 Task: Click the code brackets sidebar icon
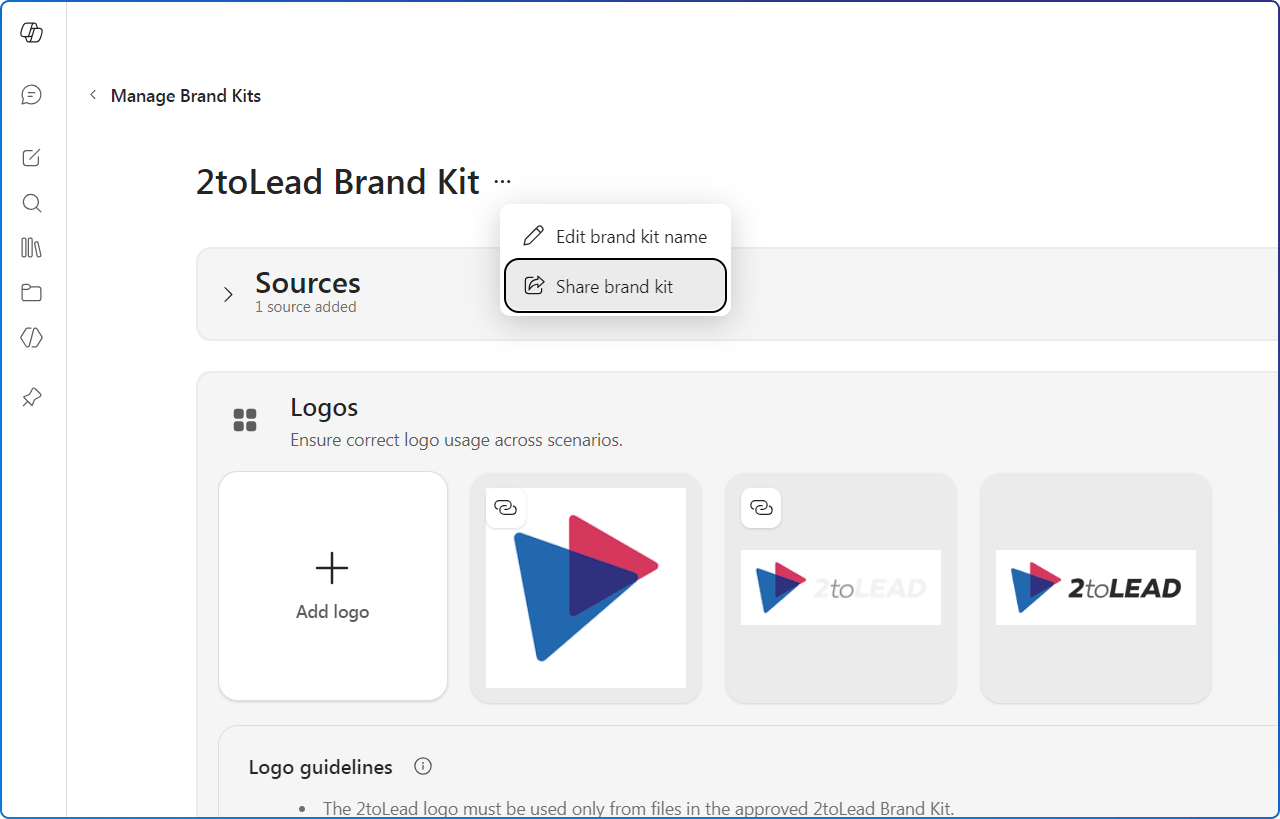31,338
